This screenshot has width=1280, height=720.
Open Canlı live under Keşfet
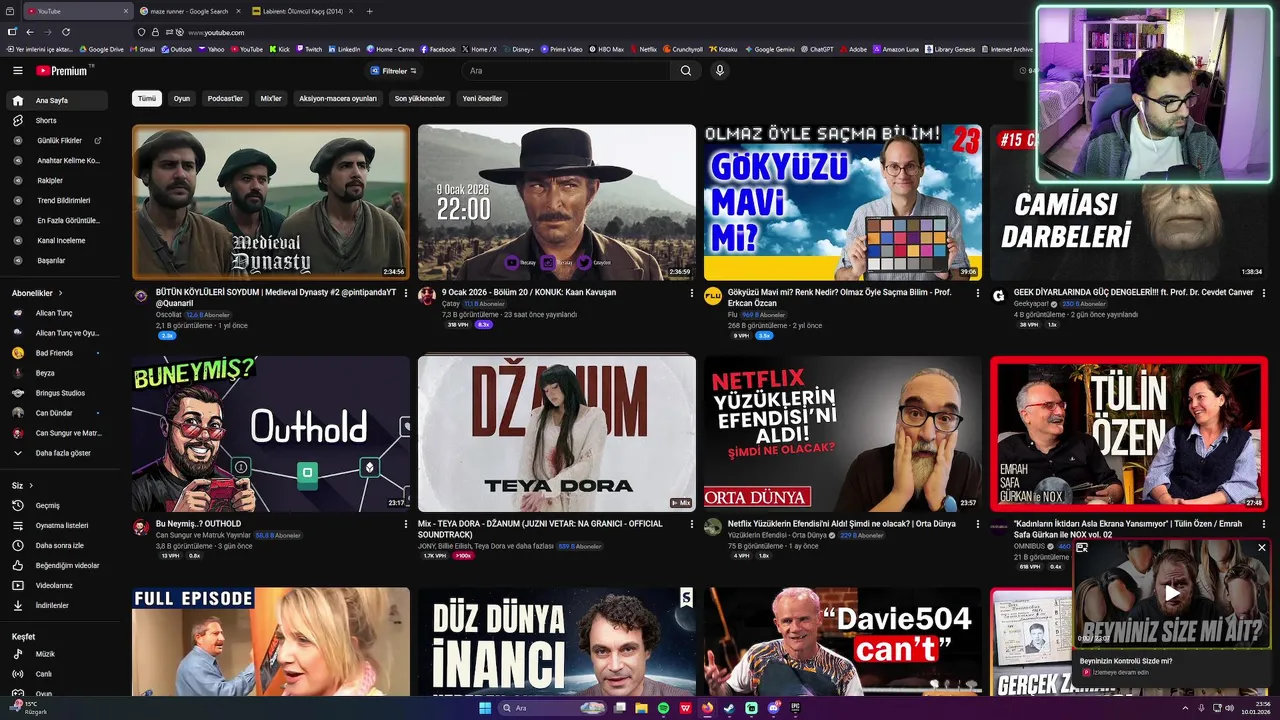click(58, 674)
